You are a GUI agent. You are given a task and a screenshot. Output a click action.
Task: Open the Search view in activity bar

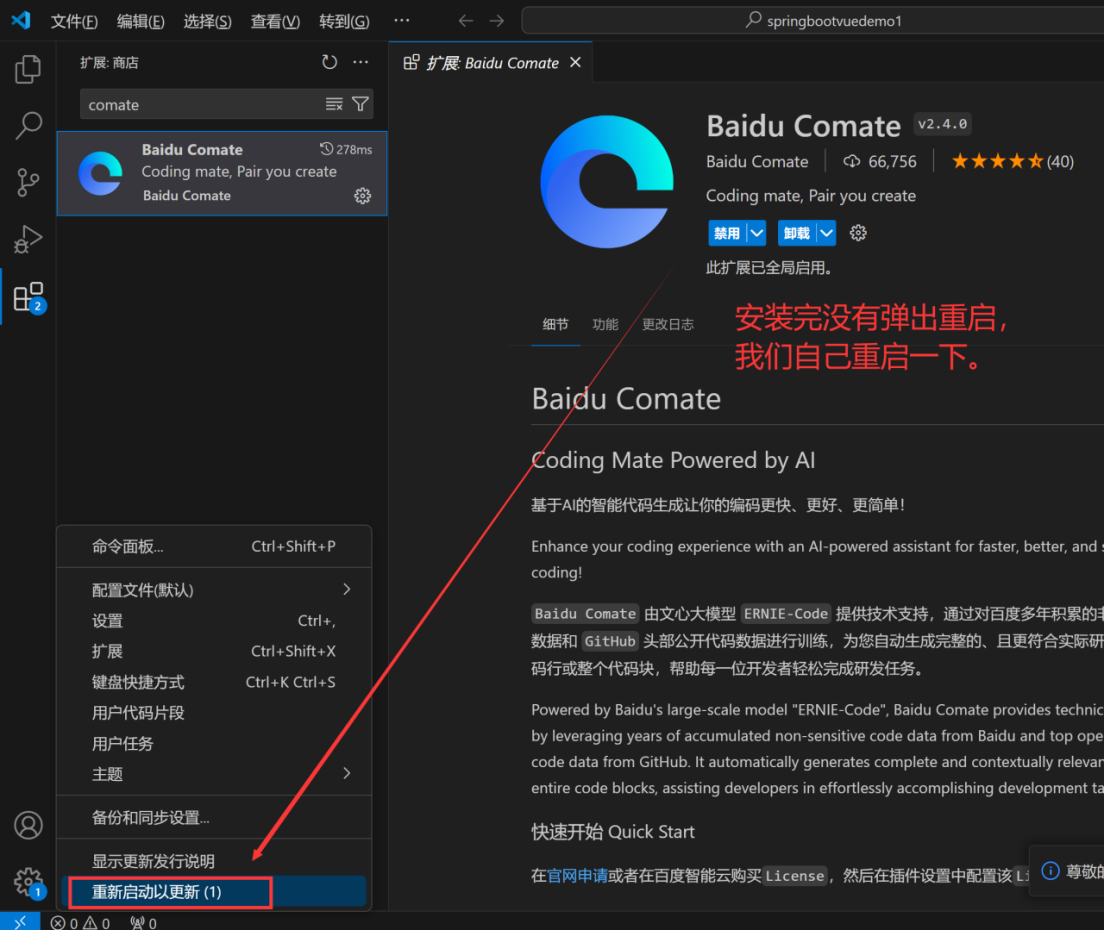[x=28, y=125]
